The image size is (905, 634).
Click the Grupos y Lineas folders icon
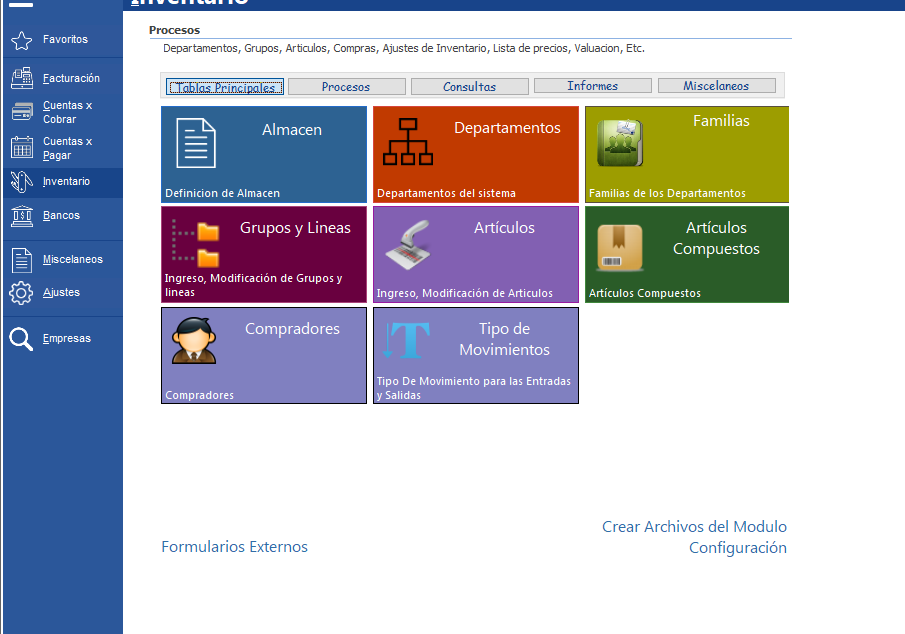pyautogui.click(x=196, y=243)
